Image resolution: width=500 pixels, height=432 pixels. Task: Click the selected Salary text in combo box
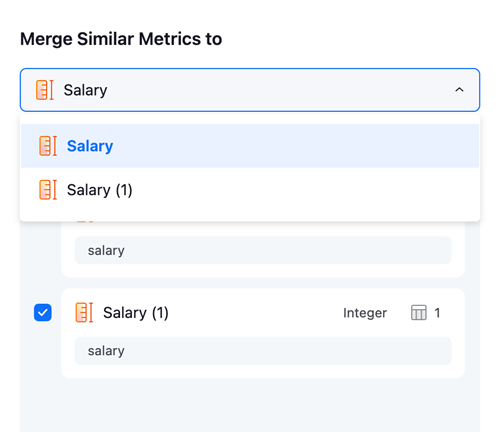(x=85, y=90)
